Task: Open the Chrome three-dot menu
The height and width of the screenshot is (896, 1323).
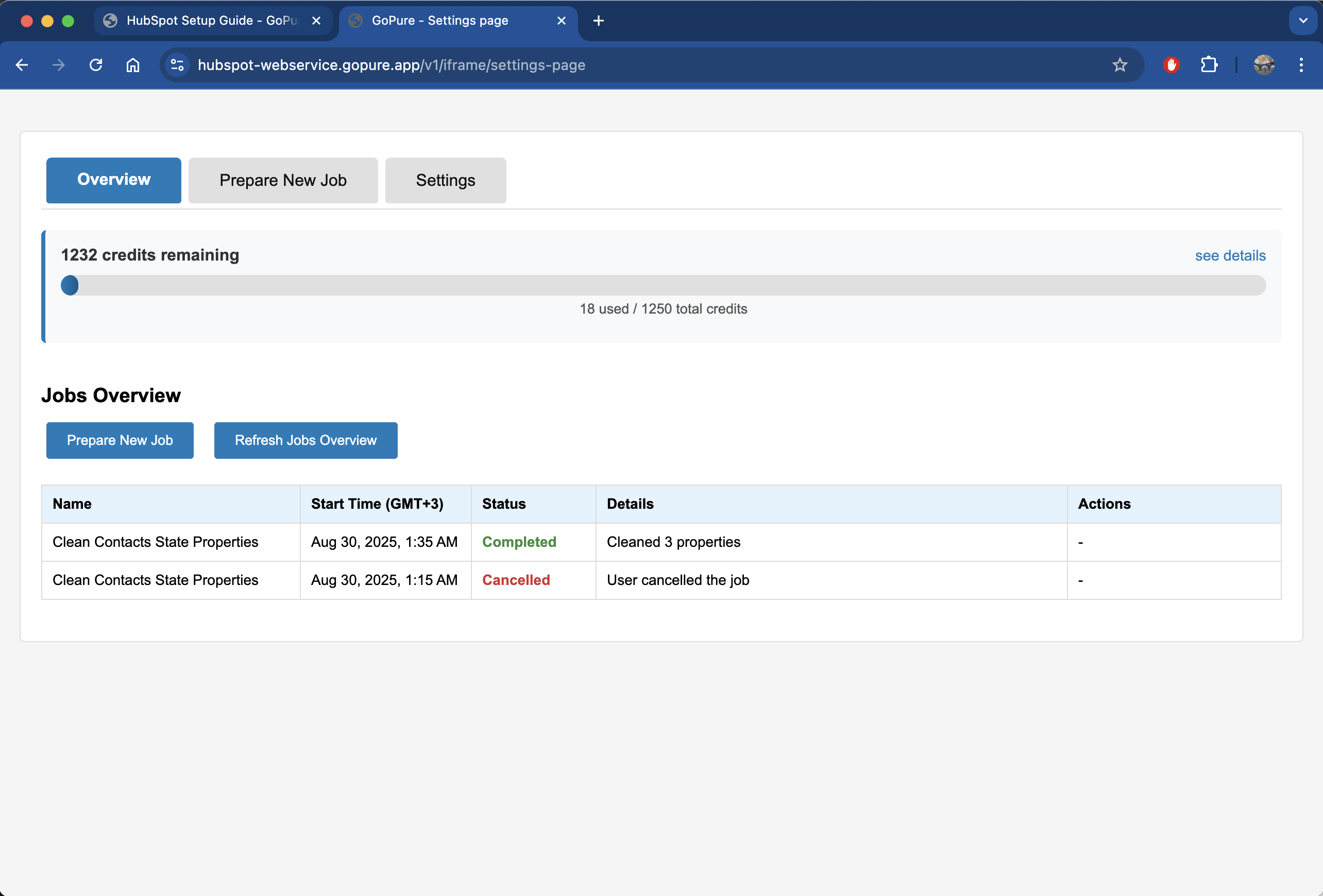Action: point(1301,65)
